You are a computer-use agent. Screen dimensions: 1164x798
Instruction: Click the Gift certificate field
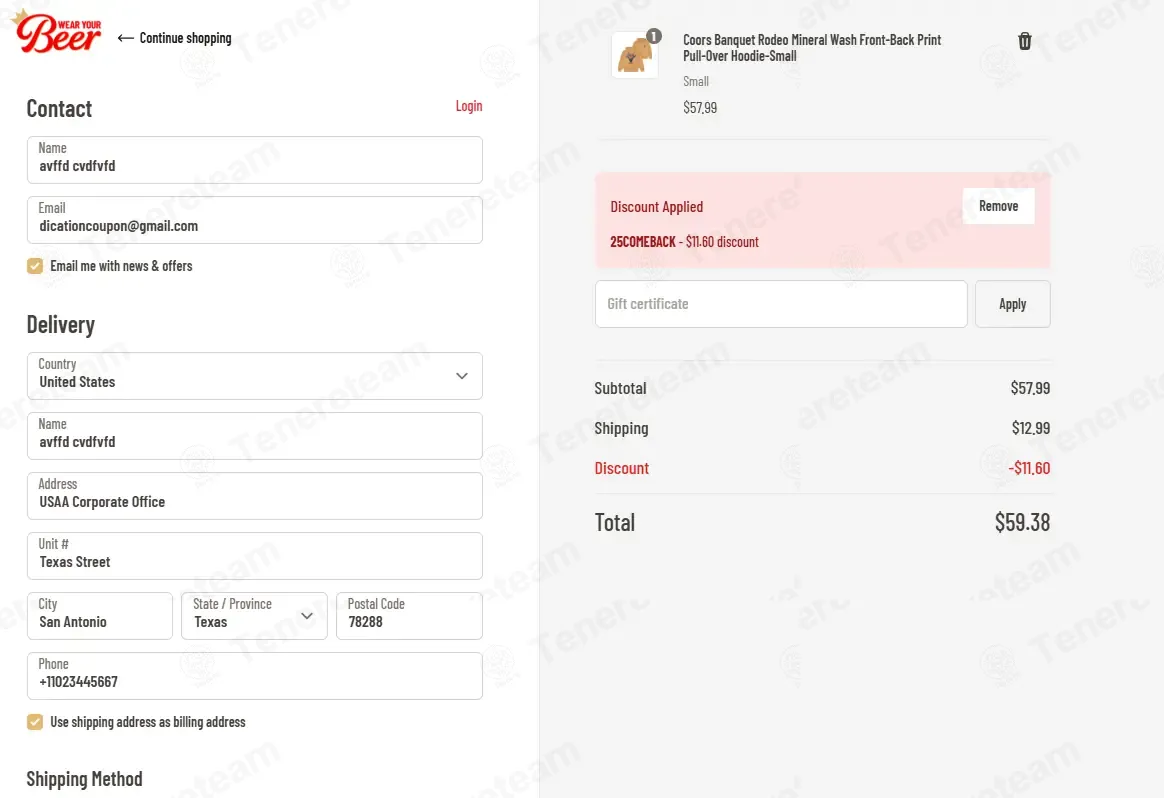781,304
